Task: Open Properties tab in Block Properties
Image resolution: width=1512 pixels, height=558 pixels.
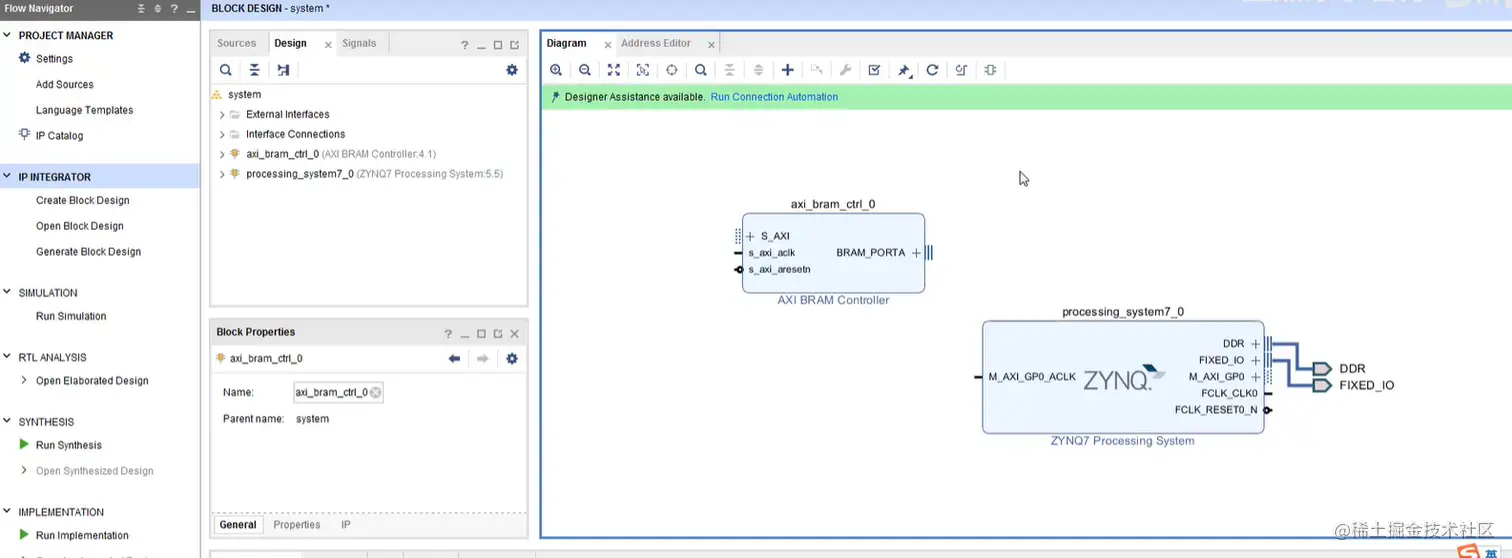Action: click(297, 524)
